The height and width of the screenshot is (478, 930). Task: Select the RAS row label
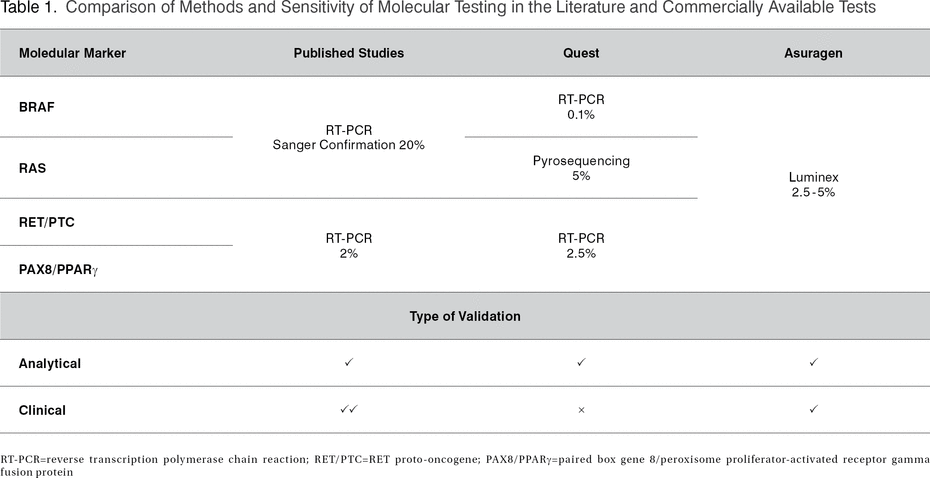32,168
